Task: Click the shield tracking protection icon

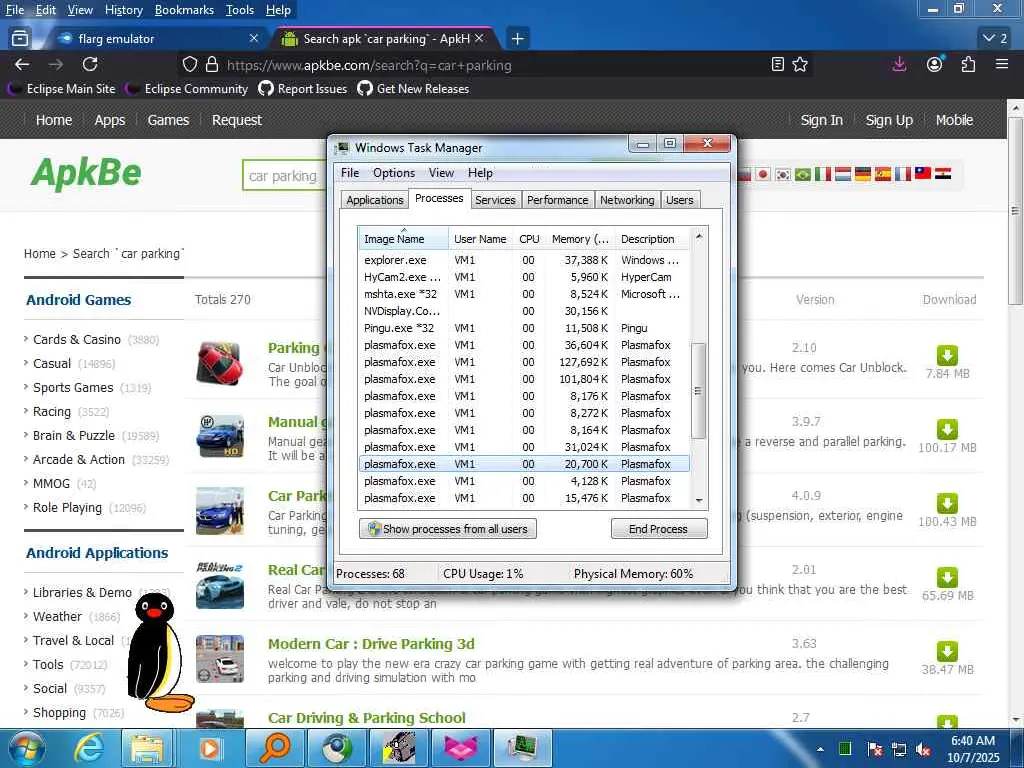Action: (189, 64)
